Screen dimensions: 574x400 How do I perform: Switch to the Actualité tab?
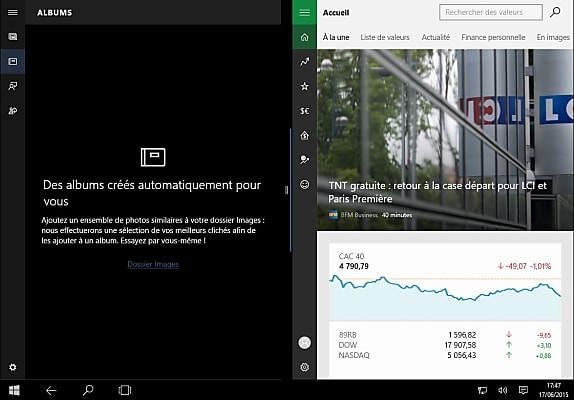pos(436,37)
